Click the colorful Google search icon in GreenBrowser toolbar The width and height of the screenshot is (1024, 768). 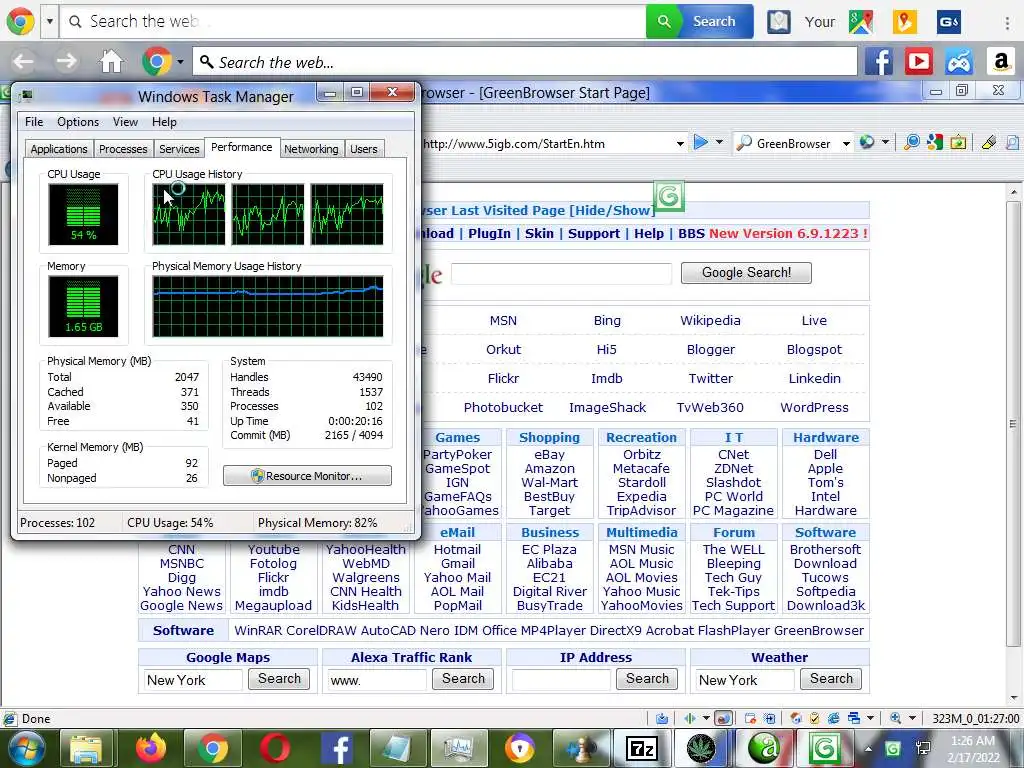click(x=935, y=142)
